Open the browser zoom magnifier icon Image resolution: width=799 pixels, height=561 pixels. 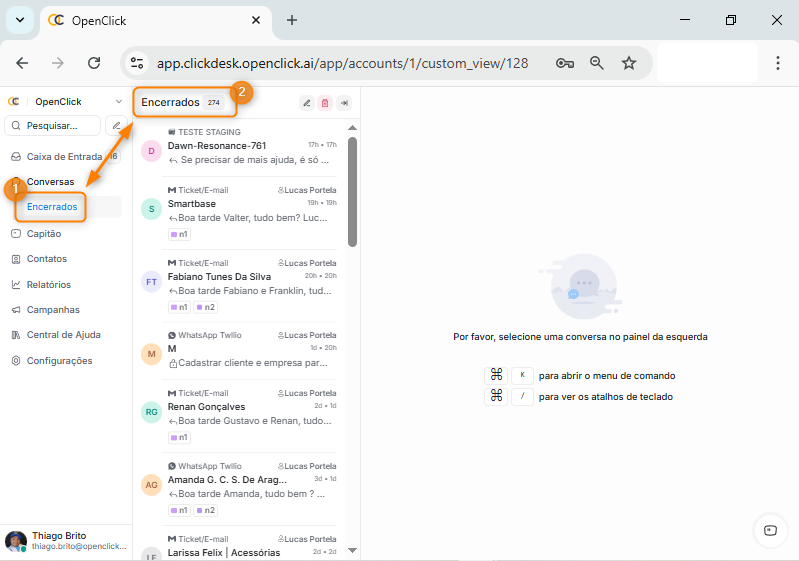coord(597,63)
